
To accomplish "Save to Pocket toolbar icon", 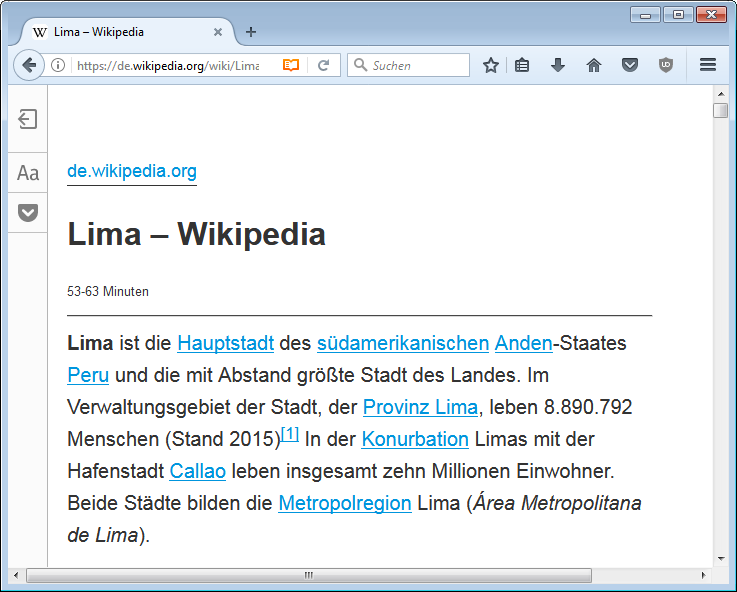I will 630,65.
